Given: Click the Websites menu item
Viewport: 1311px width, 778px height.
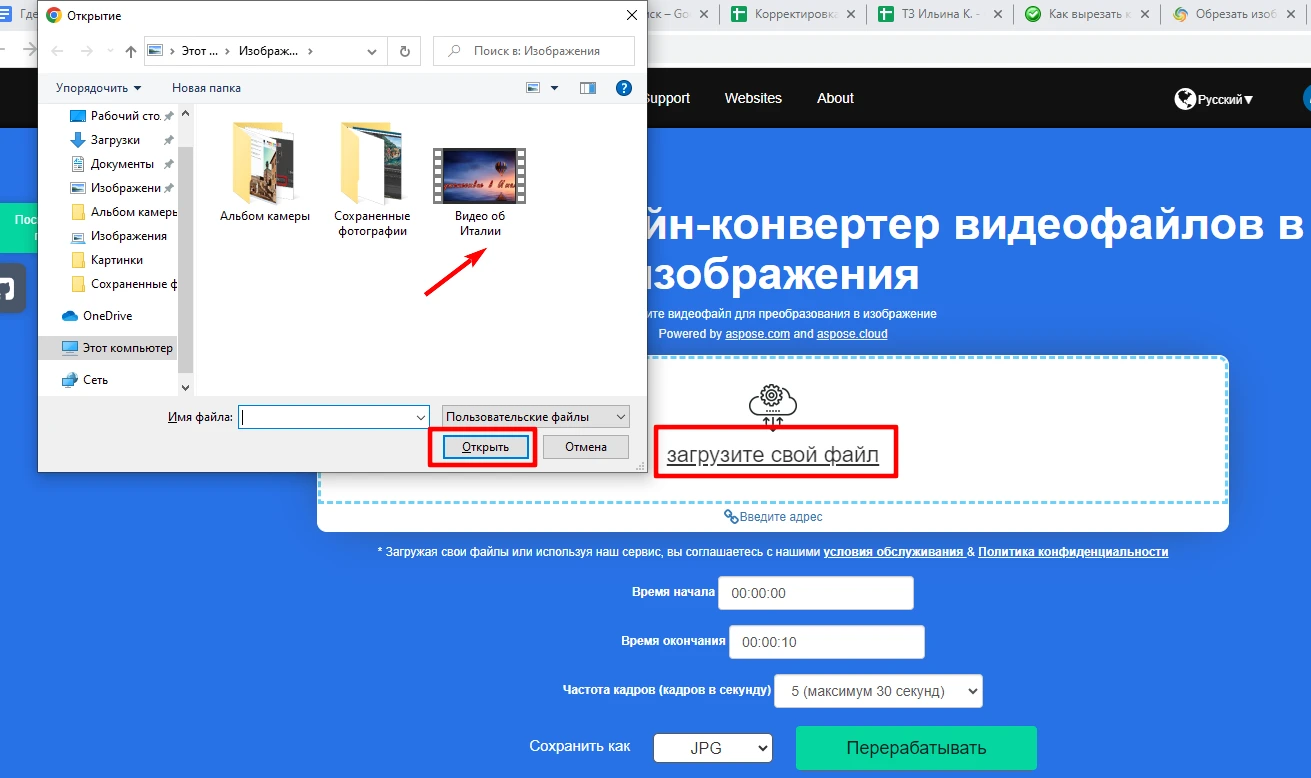Looking at the screenshot, I should coord(753,98).
